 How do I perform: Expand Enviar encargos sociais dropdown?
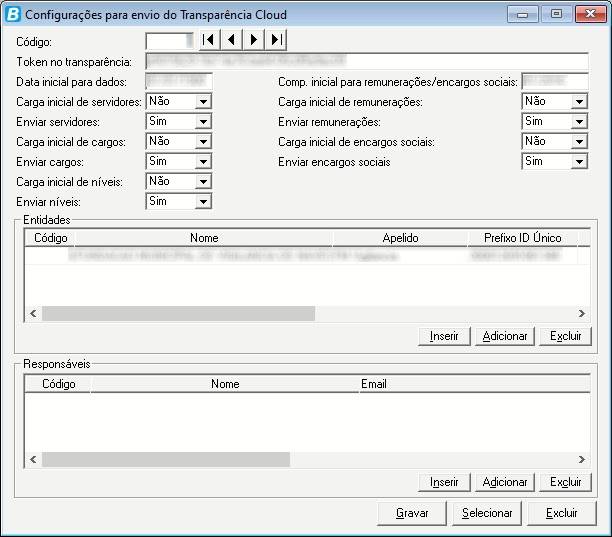(579, 162)
